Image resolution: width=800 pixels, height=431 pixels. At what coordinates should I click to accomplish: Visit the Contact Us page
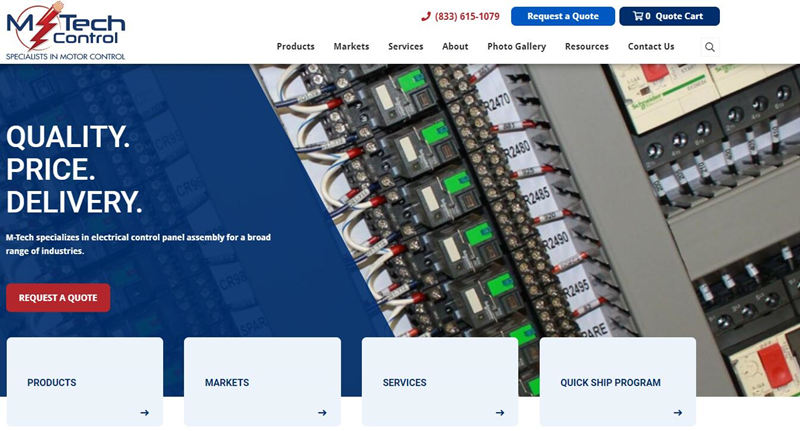[651, 46]
